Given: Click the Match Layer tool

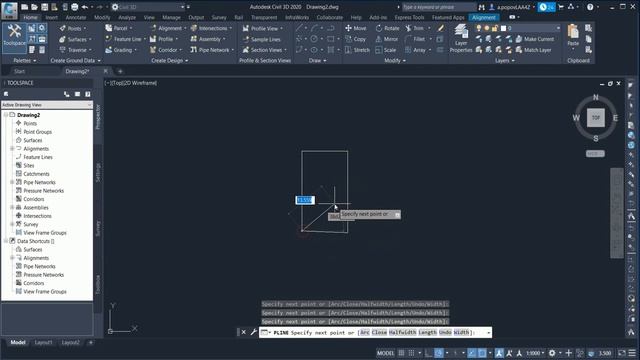Looking at the screenshot, I should pos(533,50).
